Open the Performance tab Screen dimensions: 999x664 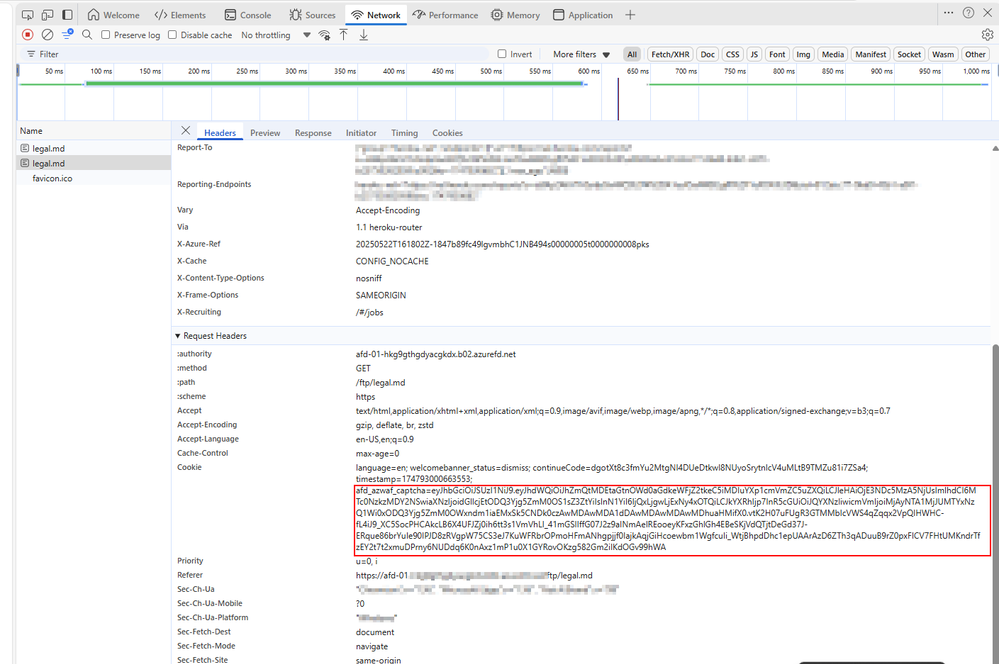[x=445, y=15]
